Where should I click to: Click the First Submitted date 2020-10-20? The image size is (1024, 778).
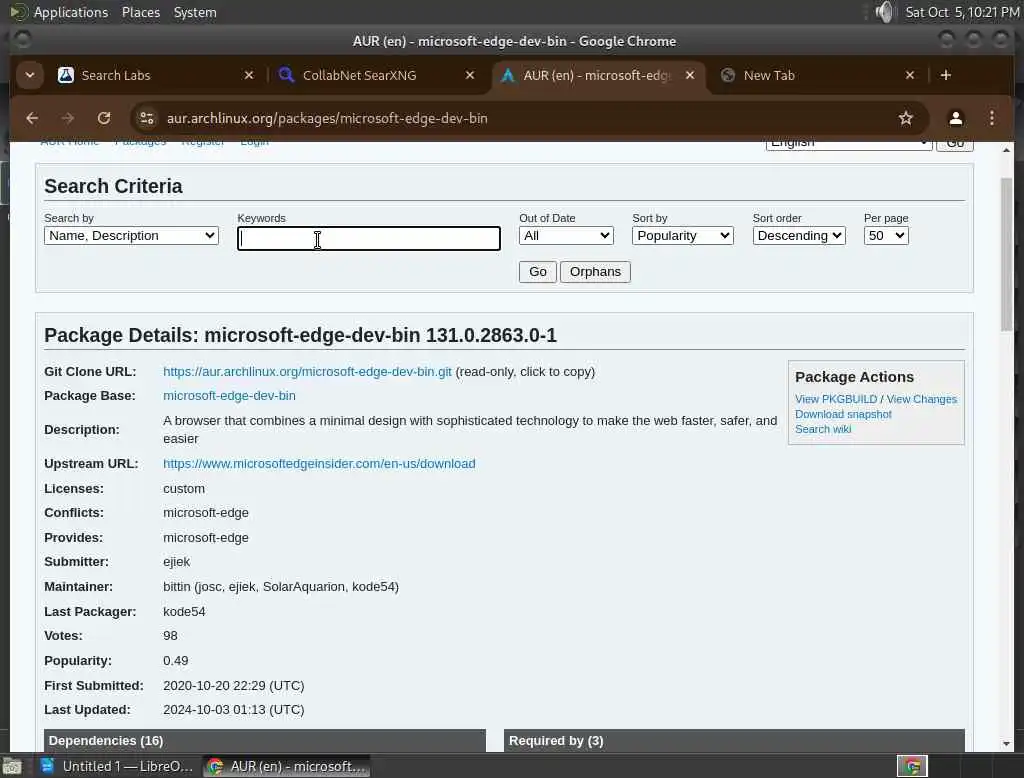tap(234, 686)
